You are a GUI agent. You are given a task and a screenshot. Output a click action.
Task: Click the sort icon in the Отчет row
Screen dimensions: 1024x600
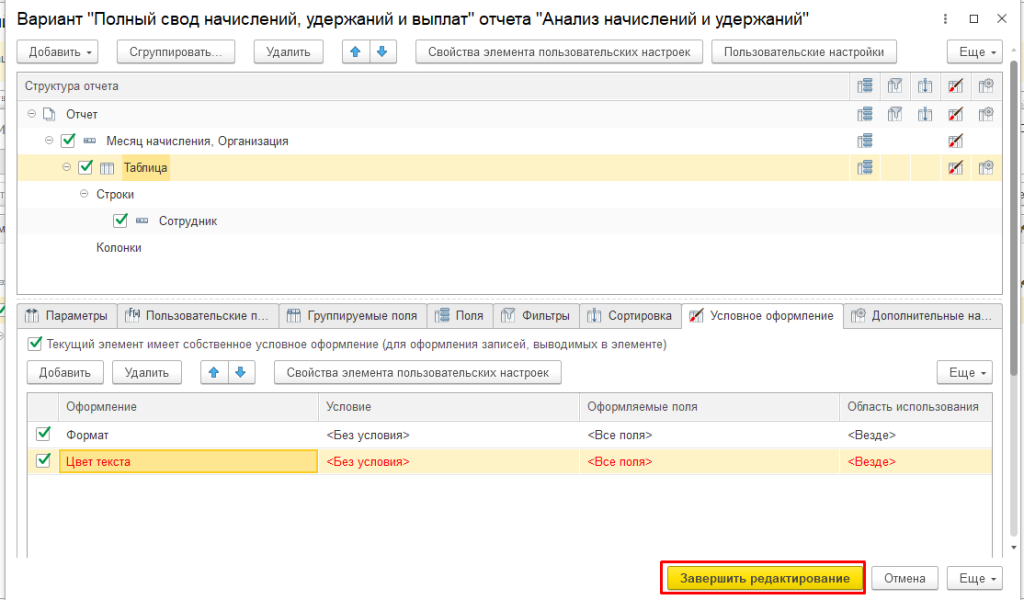925,114
